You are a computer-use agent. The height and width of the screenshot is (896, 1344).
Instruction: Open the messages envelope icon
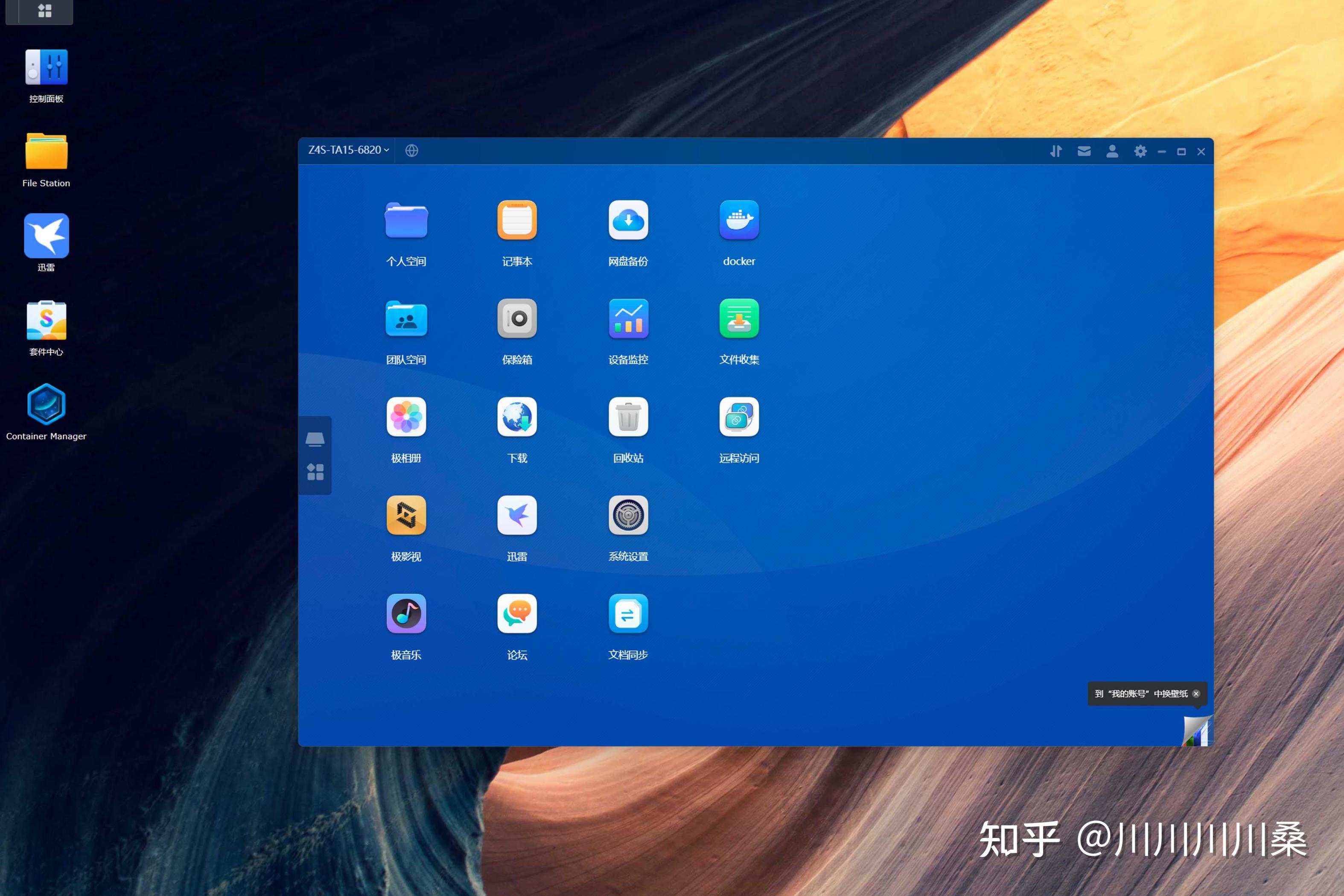pos(1084,152)
